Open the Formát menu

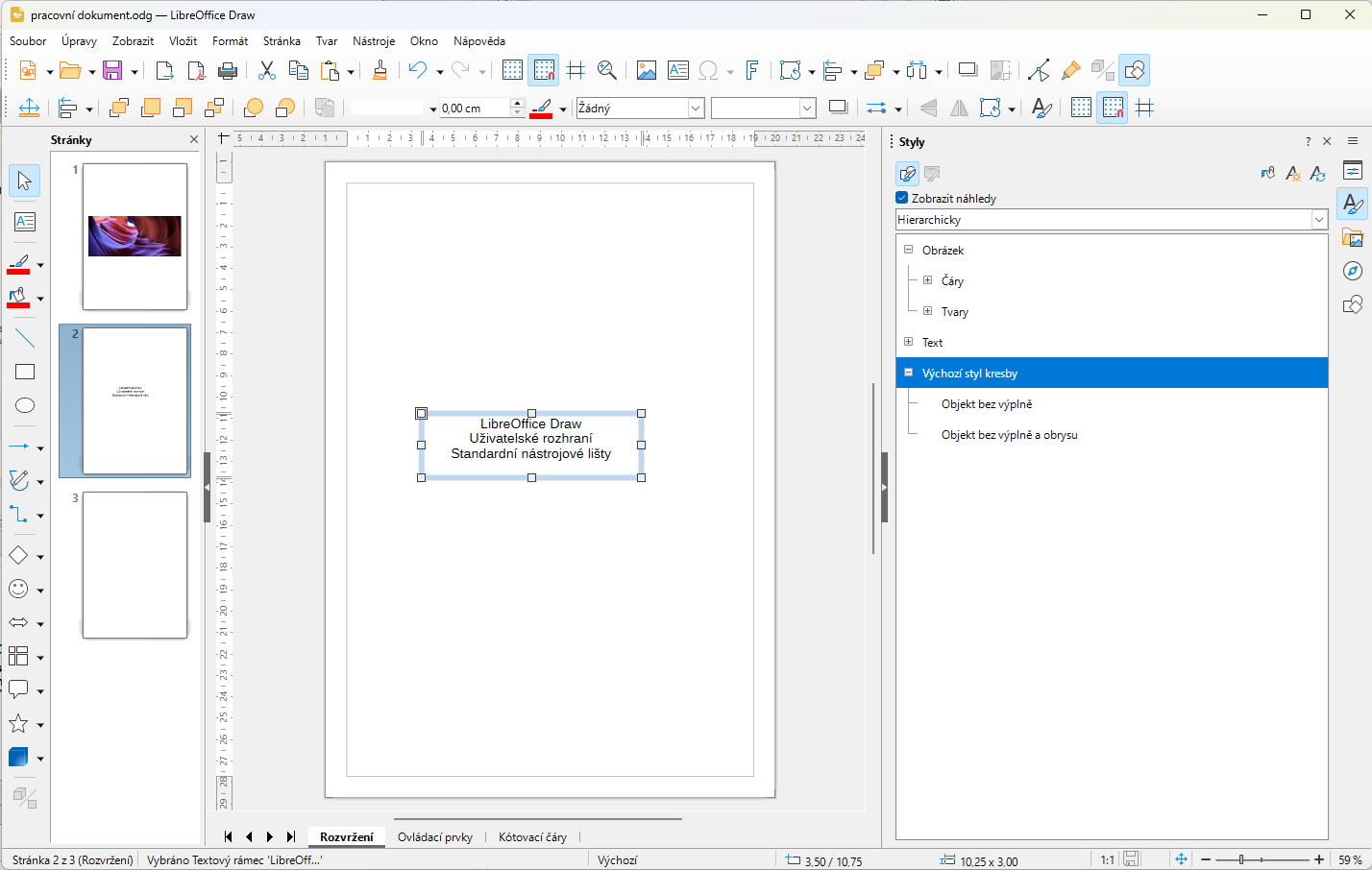click(x=230, y=41)
